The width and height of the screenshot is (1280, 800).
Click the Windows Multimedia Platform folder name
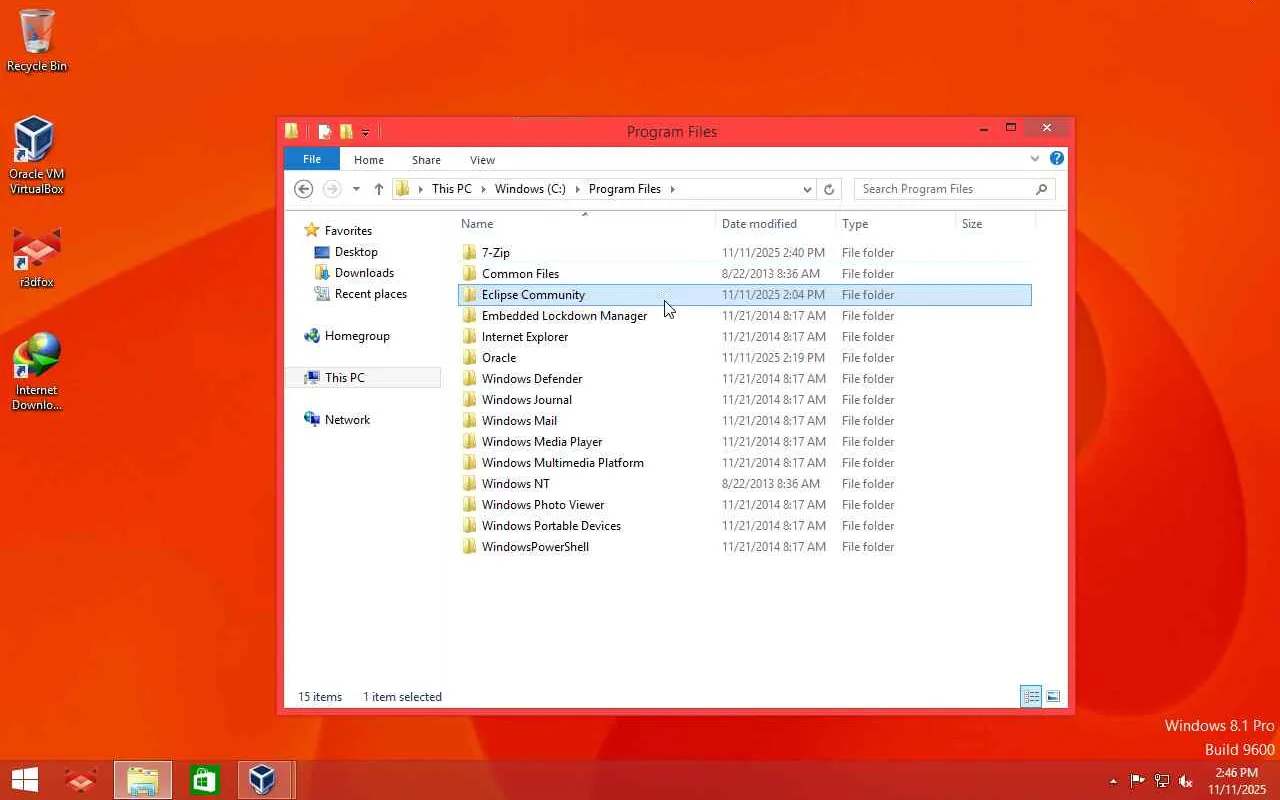563,463
